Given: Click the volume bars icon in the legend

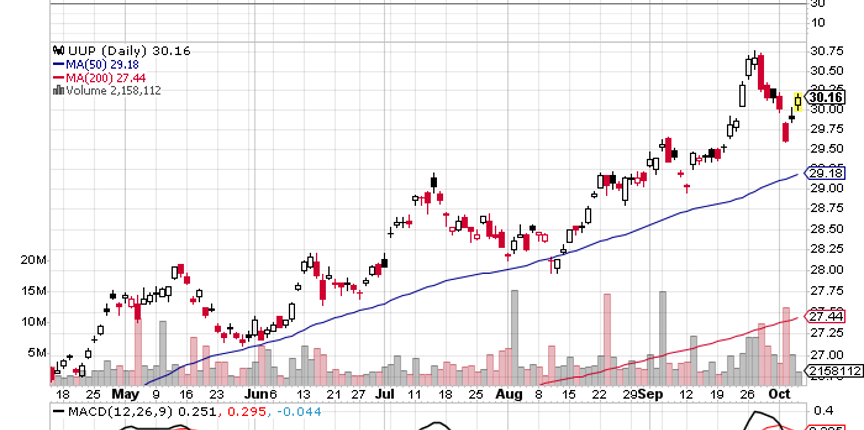Looking at the screenshot, I should pyautogui.click(x=57, y=90).
